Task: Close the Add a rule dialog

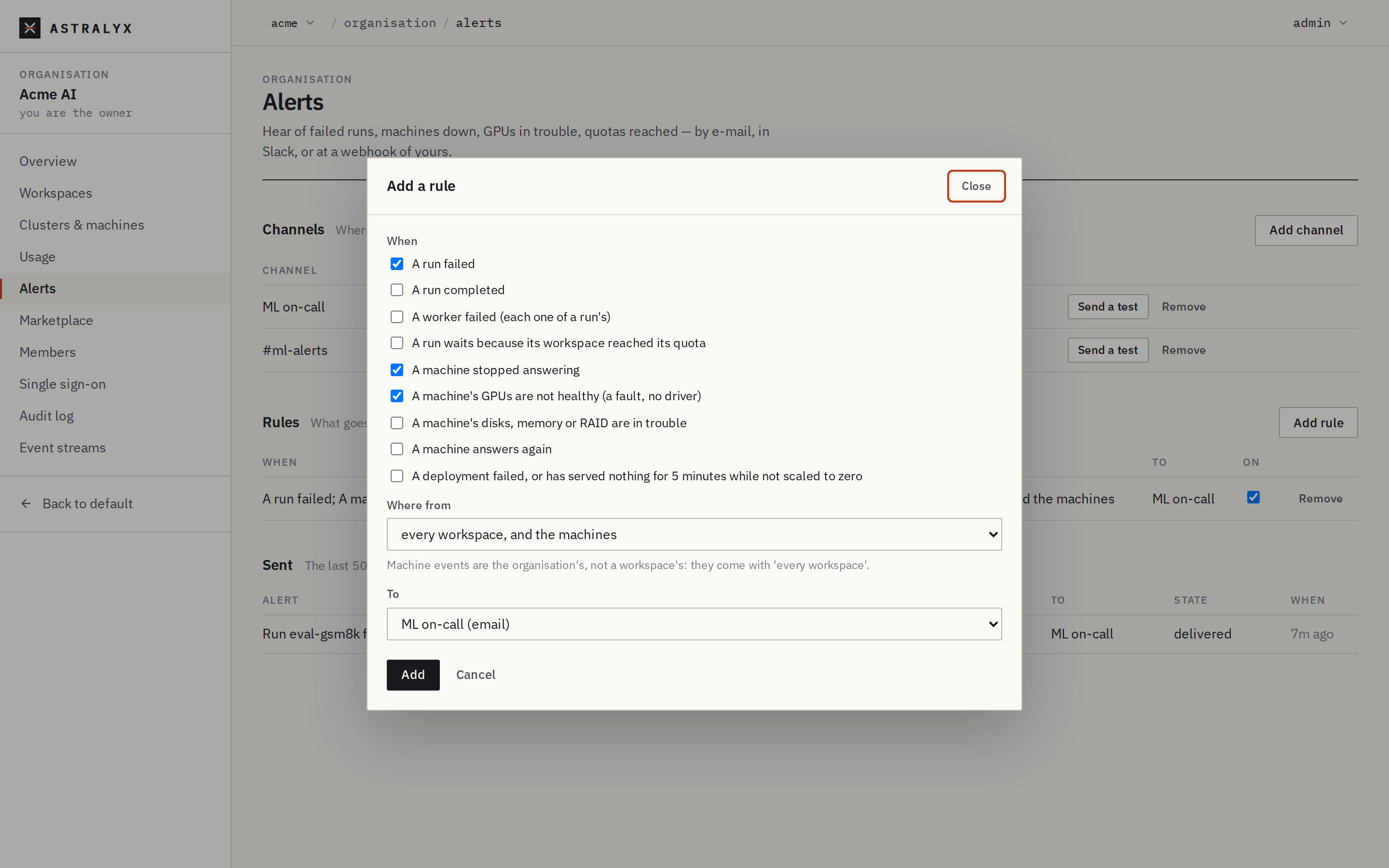Action: [976, 186]
